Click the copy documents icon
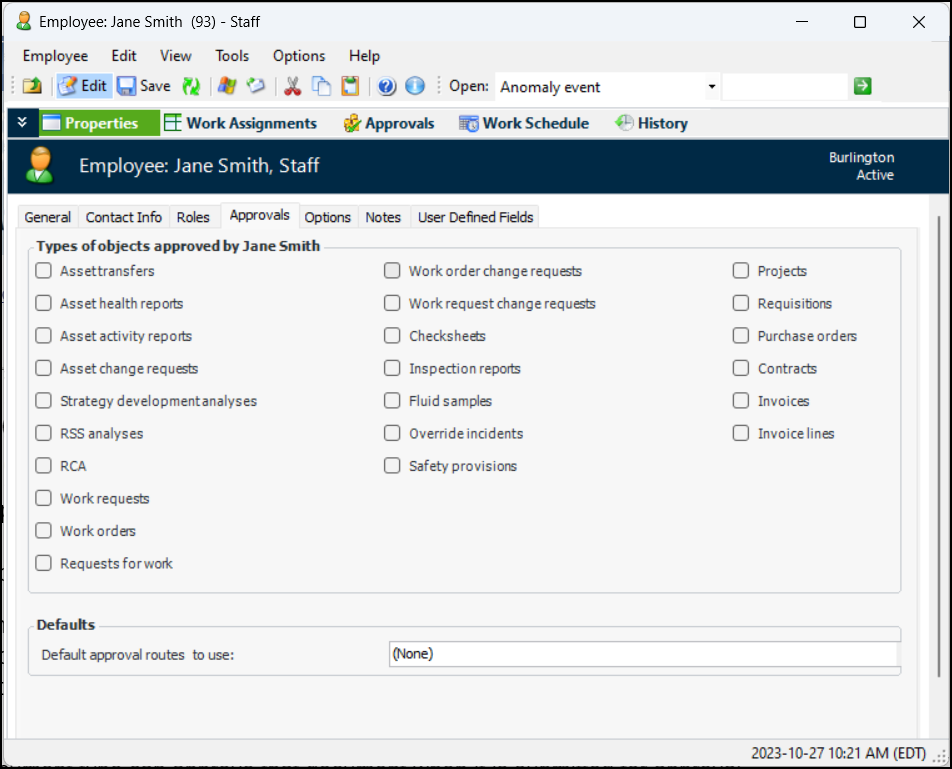 click(321, 87)
